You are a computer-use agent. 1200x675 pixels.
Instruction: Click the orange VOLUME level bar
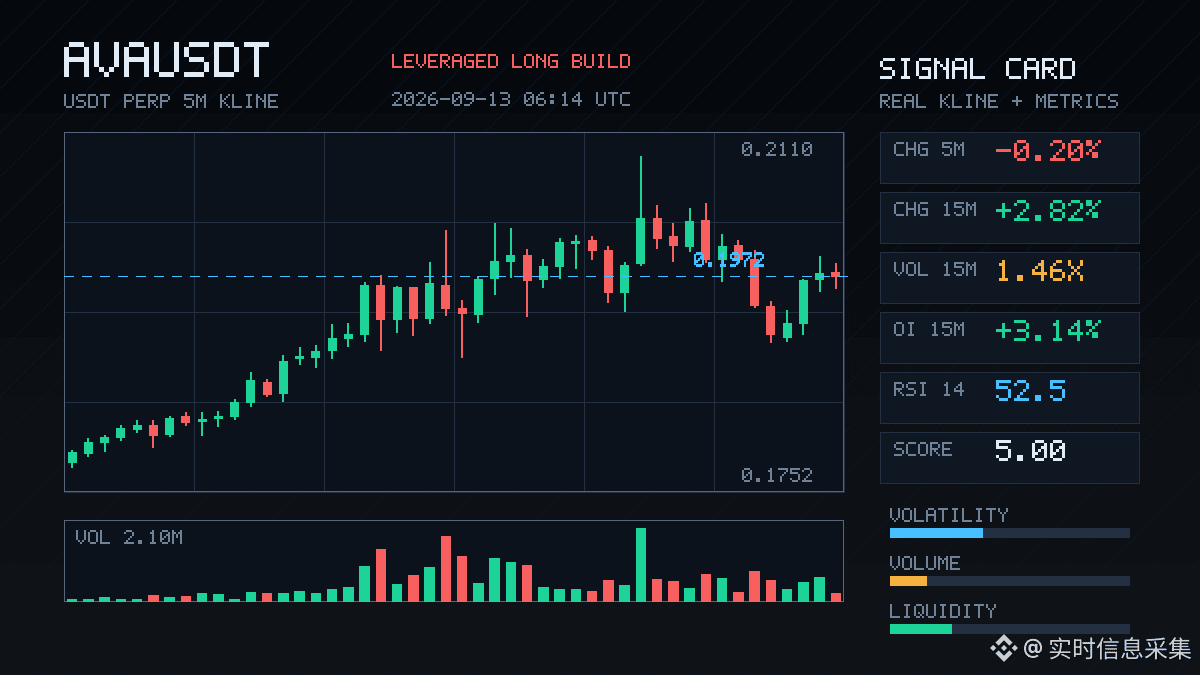coord(908,581)
